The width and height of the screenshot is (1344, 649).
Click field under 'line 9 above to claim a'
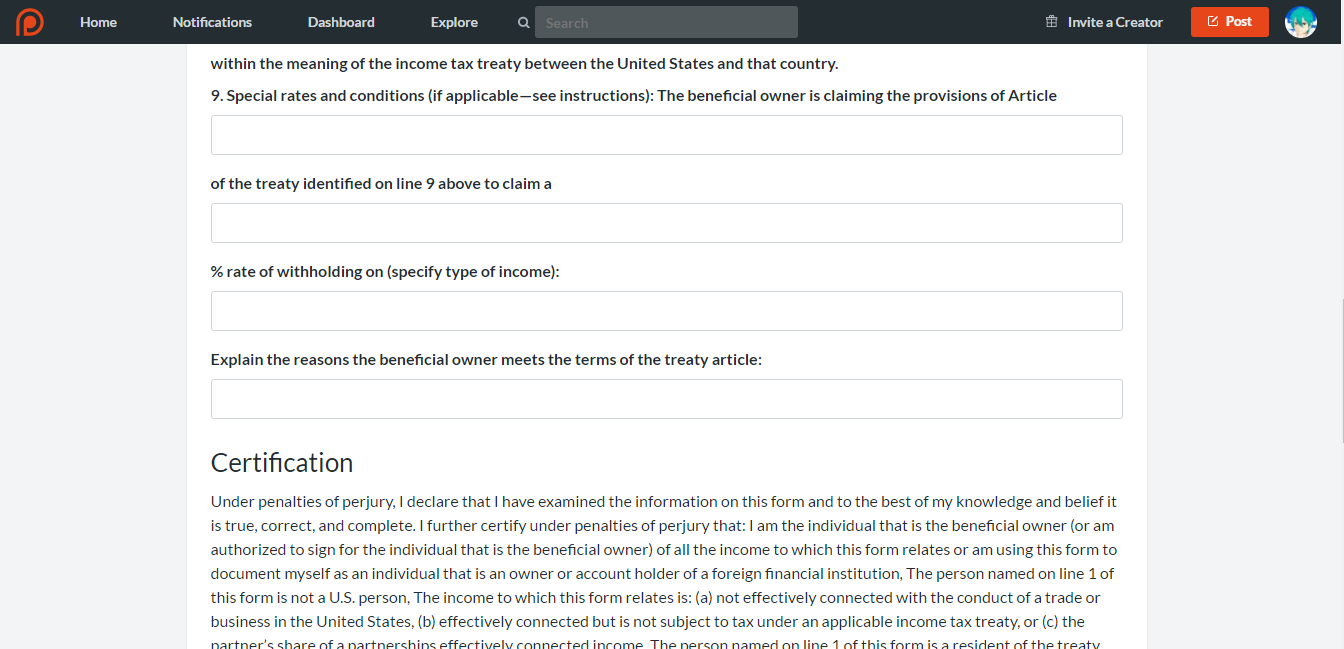[666, 223]
